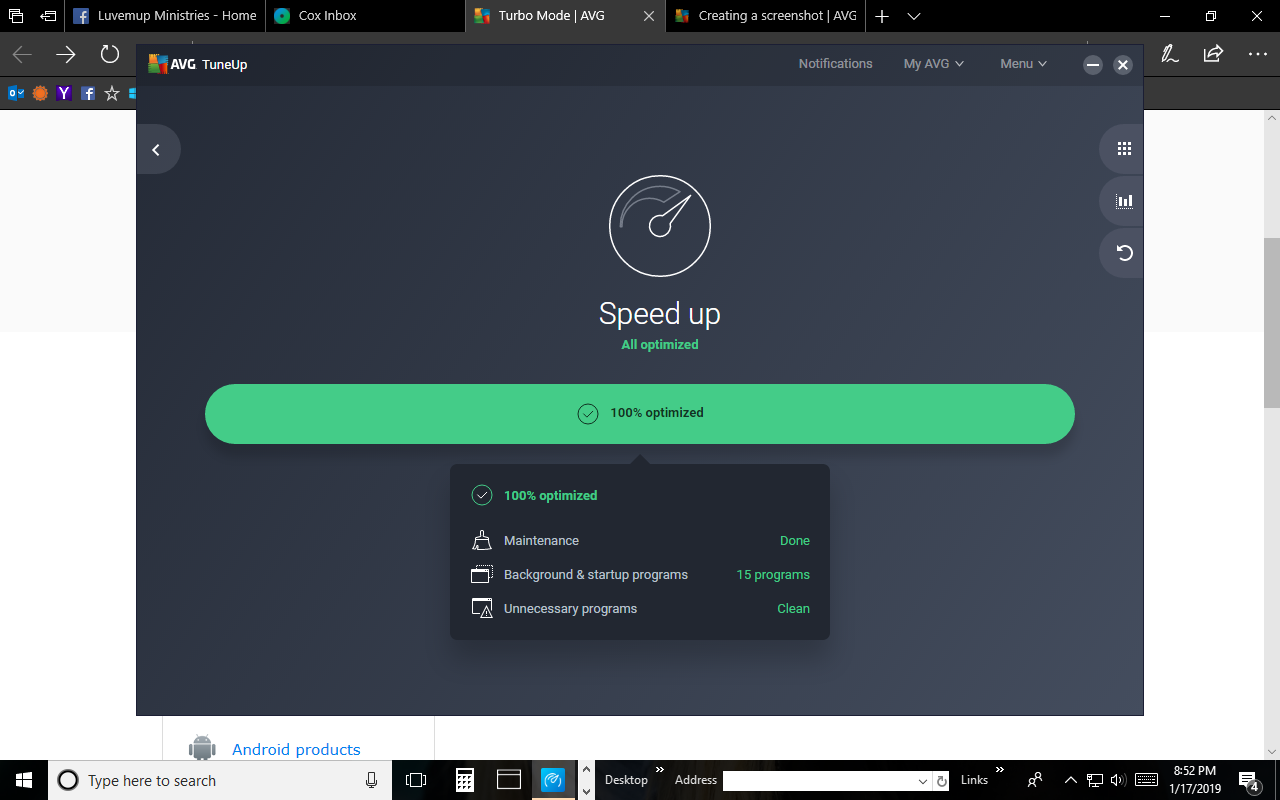This screenshot has width=1280, height=800.
Task: Open the Unnecessary programs row
Action: 640,608
